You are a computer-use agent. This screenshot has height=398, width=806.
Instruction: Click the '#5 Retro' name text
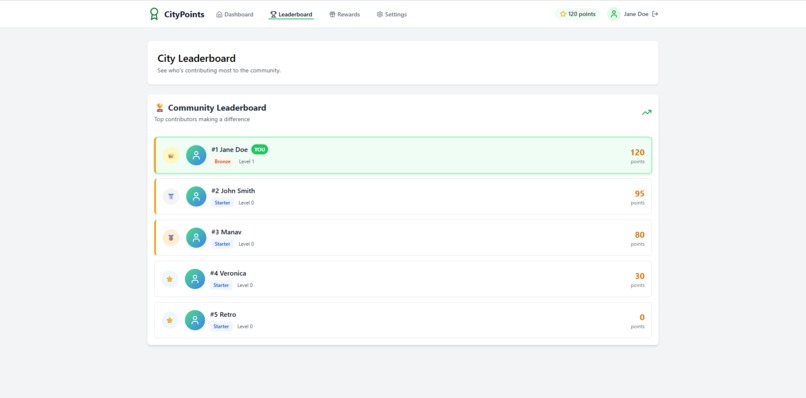point(223,314)
